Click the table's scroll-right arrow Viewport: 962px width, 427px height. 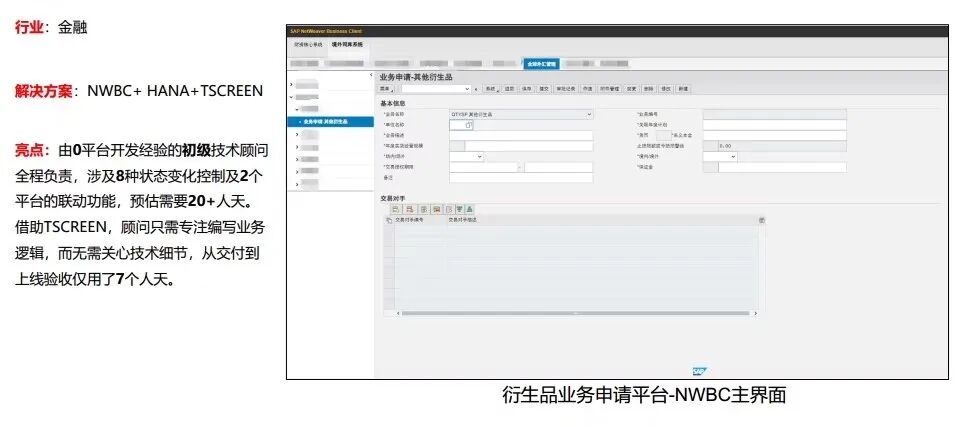(x=755, y=313)
